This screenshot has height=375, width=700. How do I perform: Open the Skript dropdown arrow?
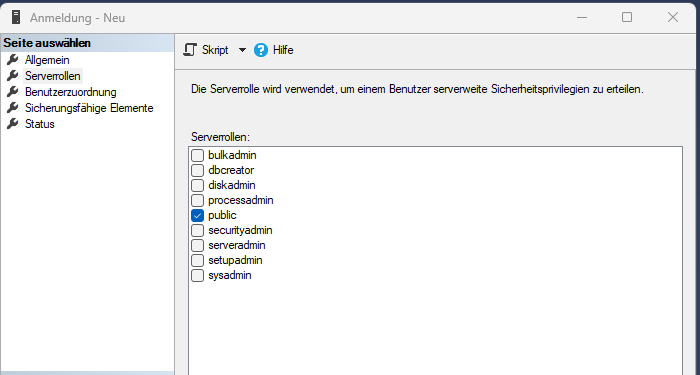(x=242, y=50)
